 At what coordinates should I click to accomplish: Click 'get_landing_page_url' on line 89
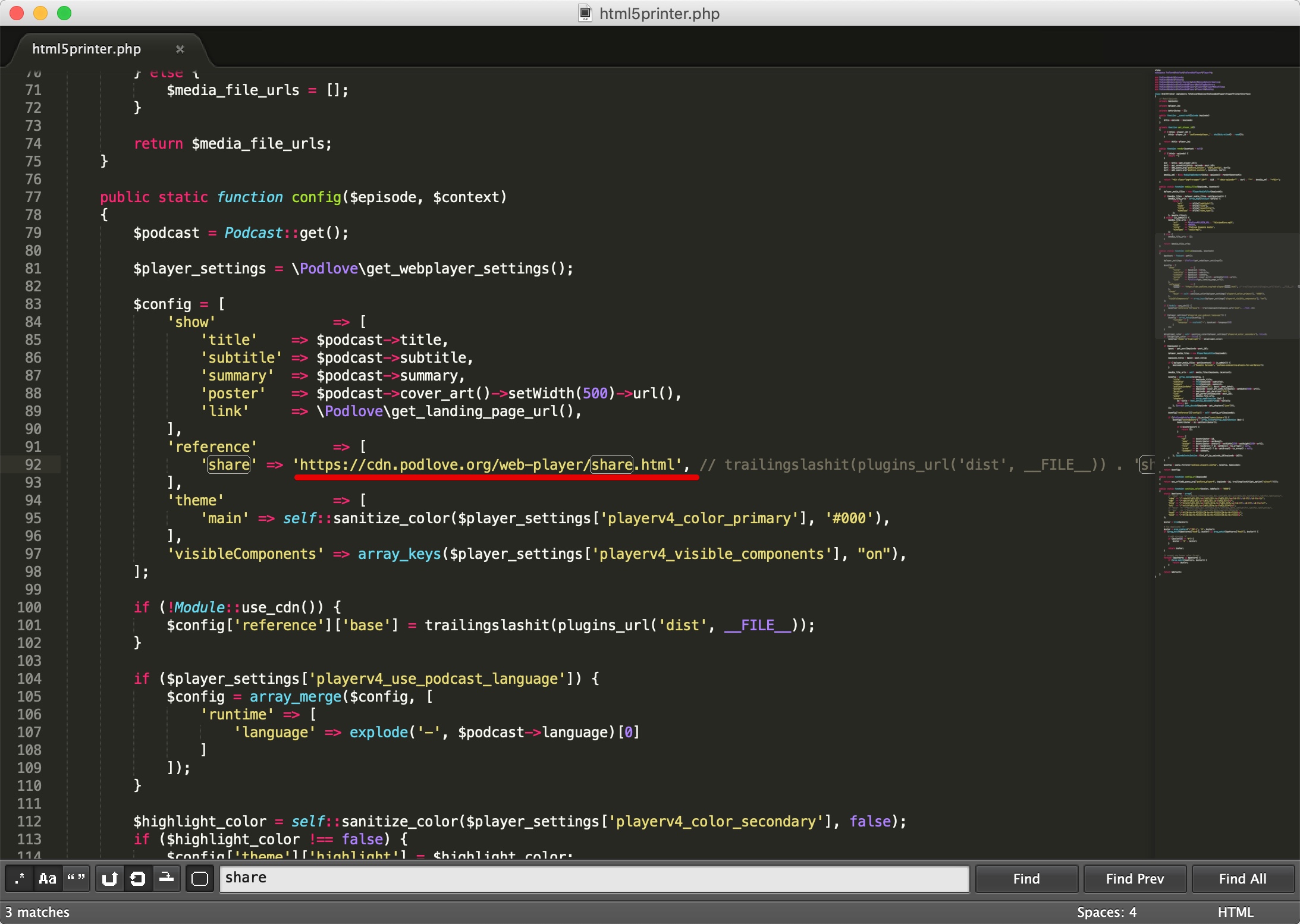tap(475, 411)
